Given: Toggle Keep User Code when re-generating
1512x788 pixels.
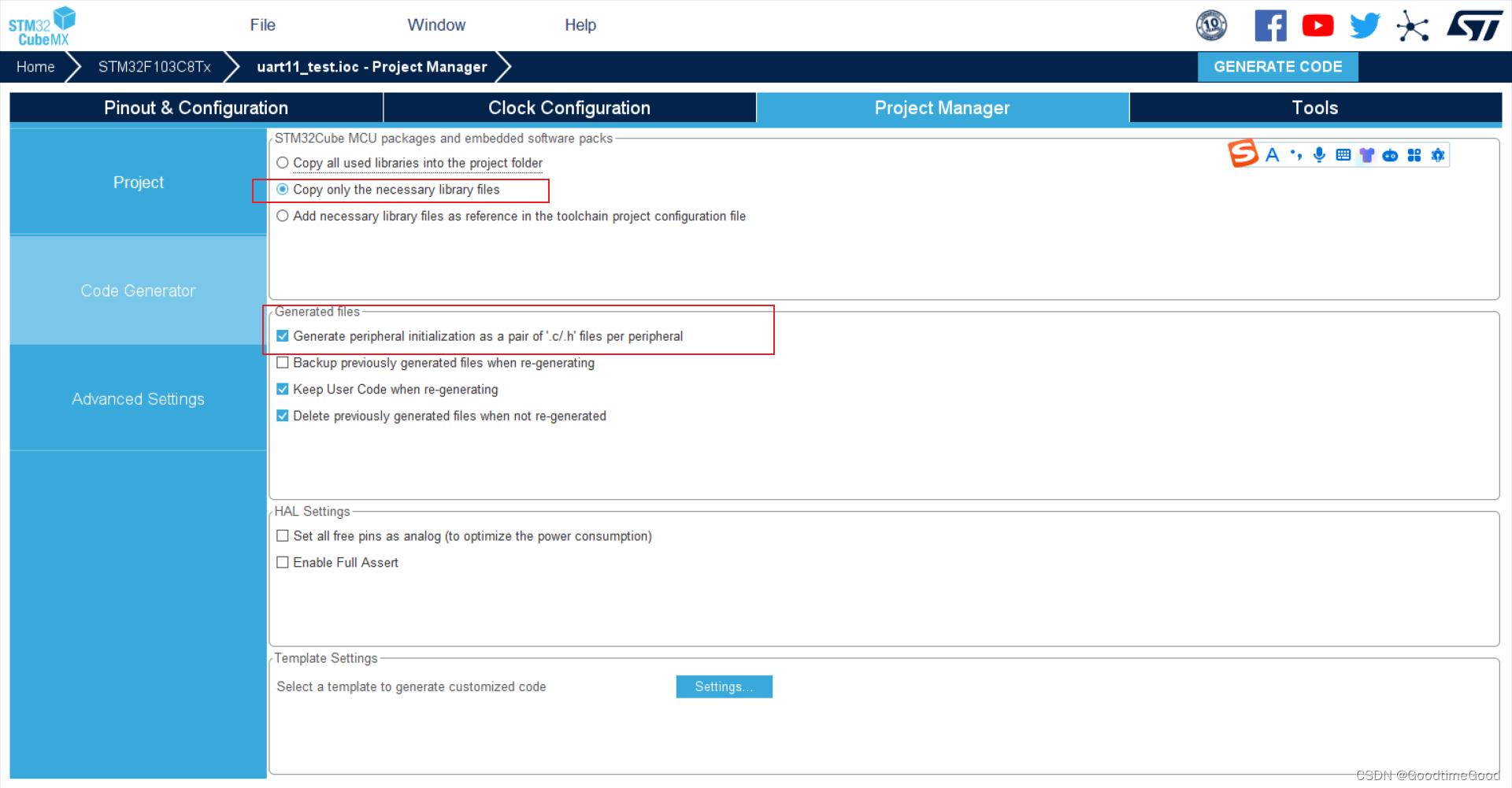Looking at the screenshot, I should pos(283,390).
